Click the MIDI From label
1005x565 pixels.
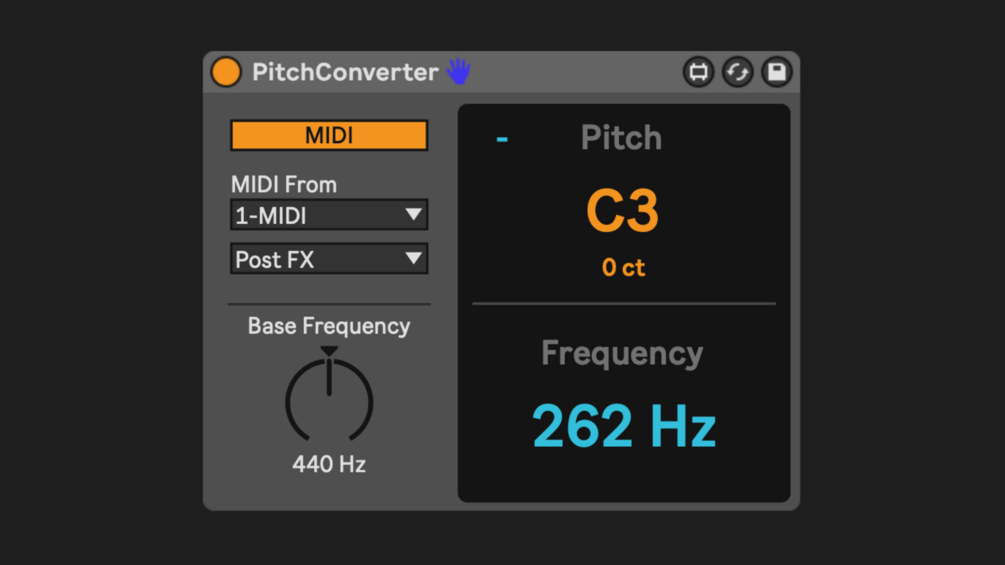click(284, 185)
